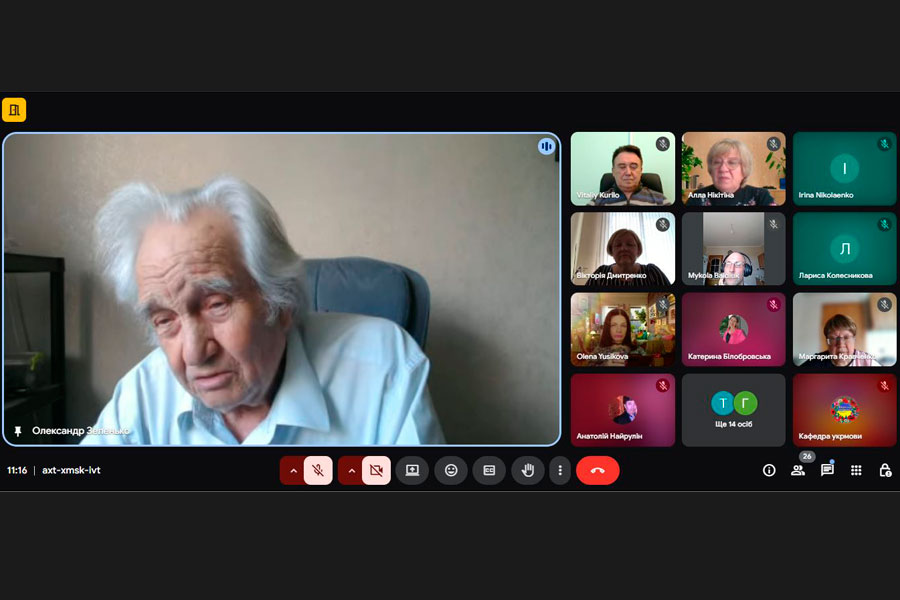Click muted mic icon on Mykola tile
The width and height of the screenshot is (900, 600).
click(774, 224)
